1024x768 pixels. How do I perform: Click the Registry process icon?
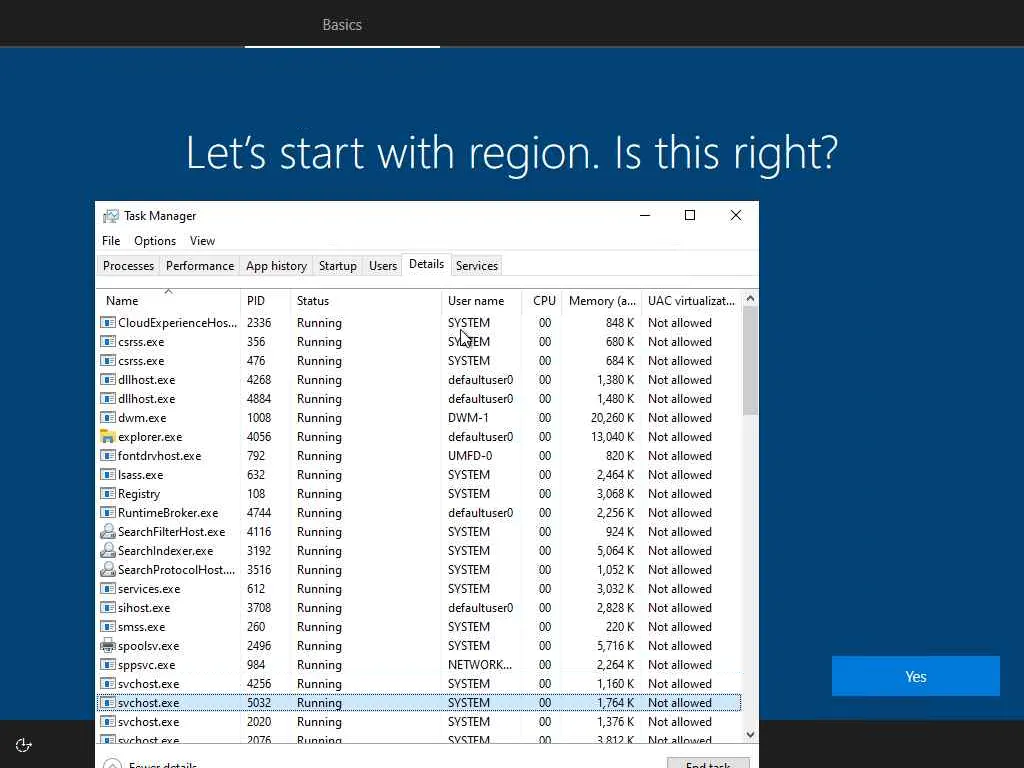click(x=108, y=494)
